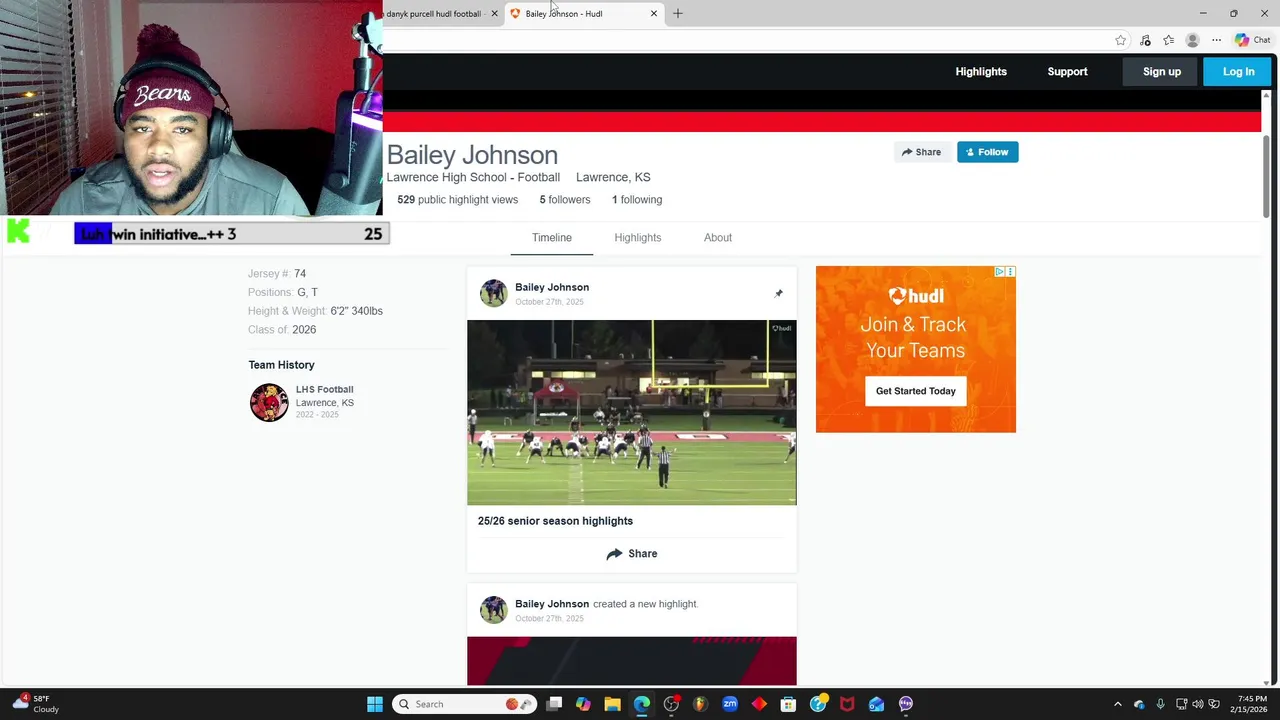
Task: Close the danyk purcell hudl football tab
Action: (x=494, y=14)
